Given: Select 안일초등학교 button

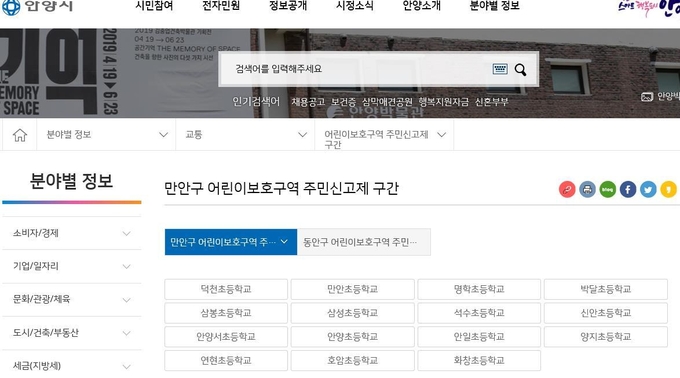Looking at the screenshot, I should pos(479,337).
